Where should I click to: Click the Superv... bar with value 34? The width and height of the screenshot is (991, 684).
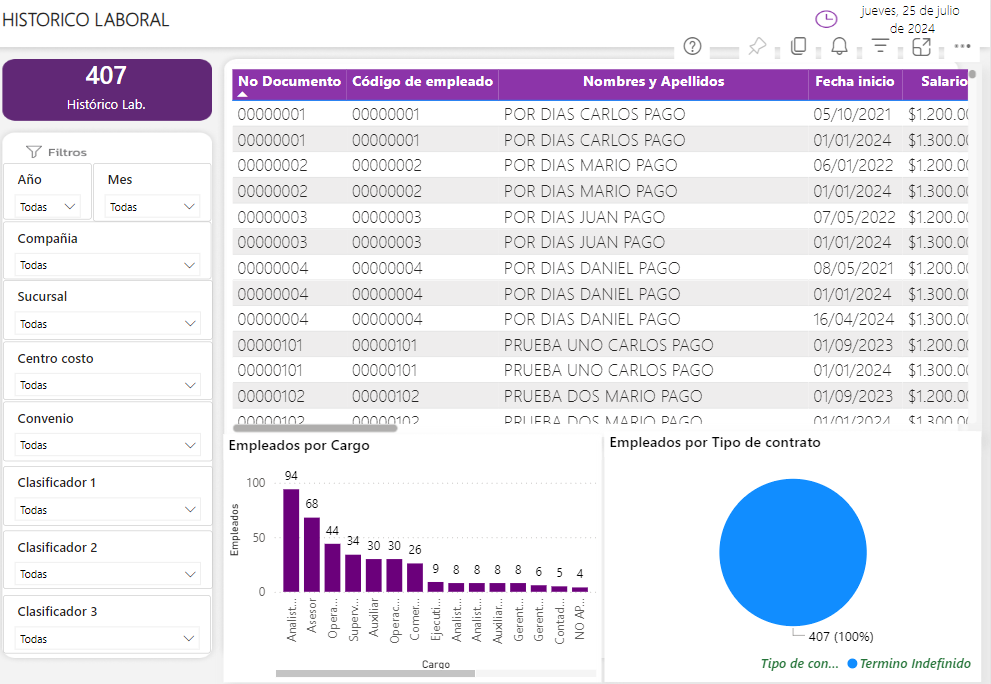coord(353,573)
